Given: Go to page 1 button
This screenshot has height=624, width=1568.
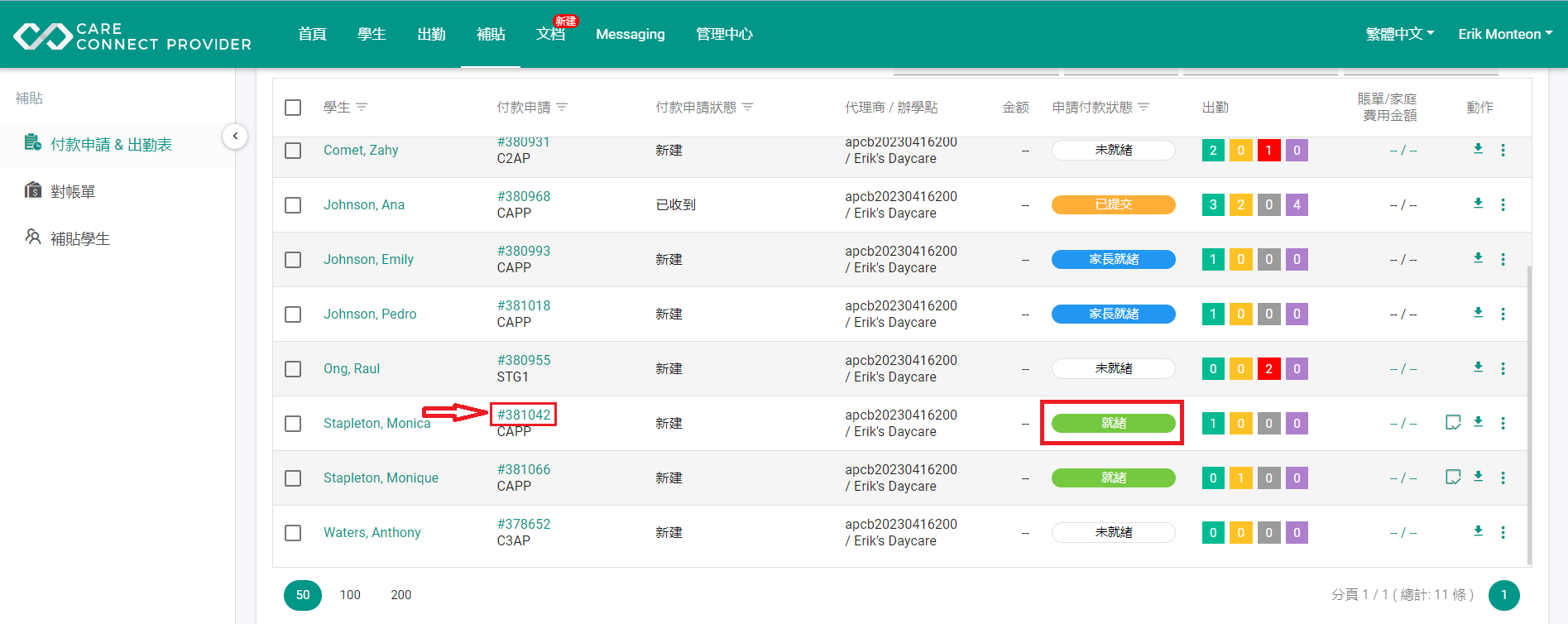Looking at the screenshot, I should point(1503,595).
